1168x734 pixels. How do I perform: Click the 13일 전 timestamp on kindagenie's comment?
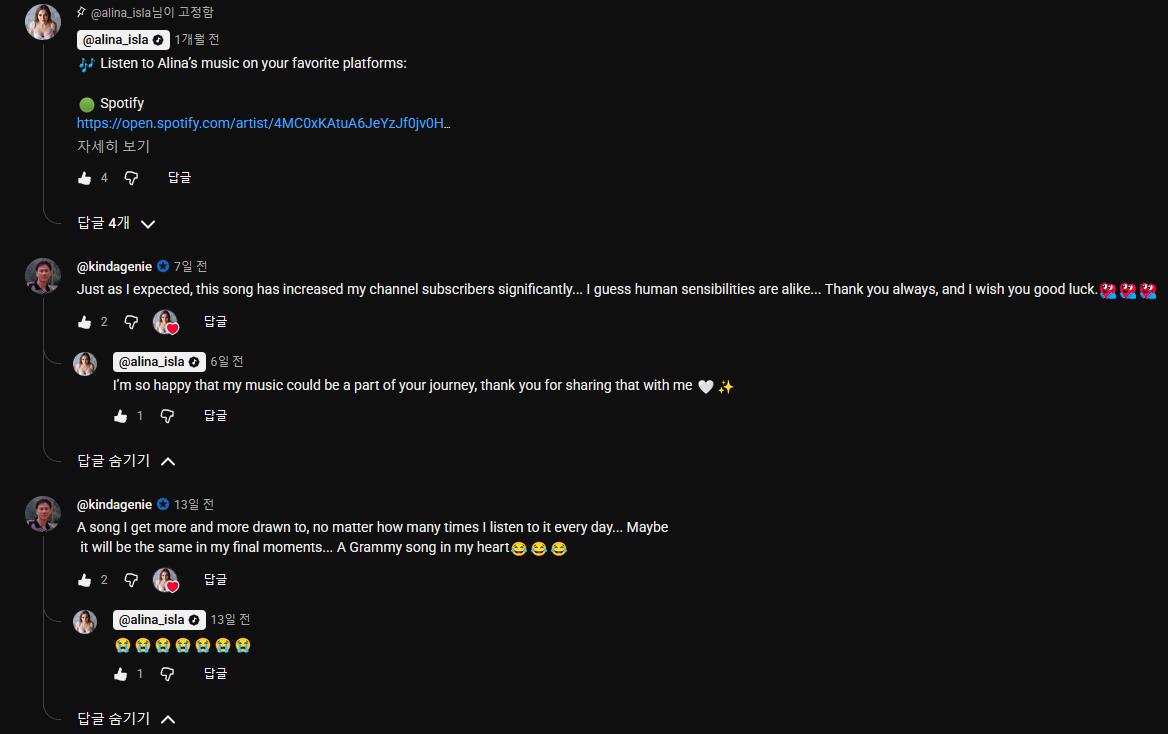(194, 505)
